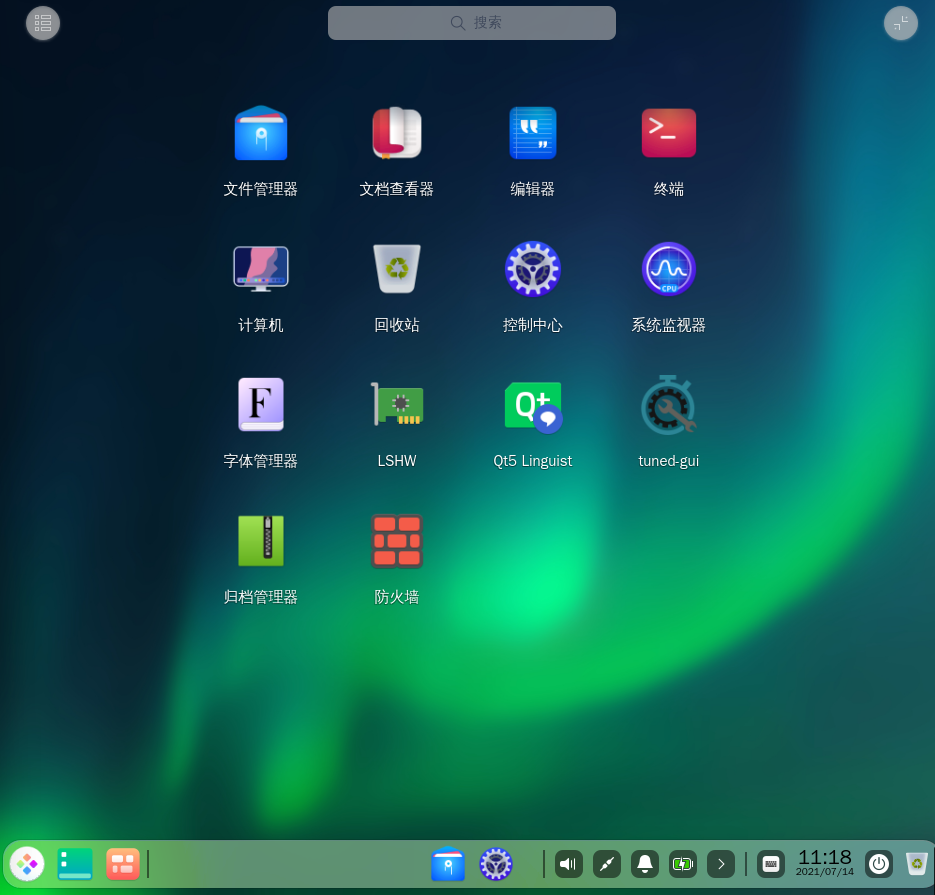Expand hidden tray icons with the chevron
This screenshot has height=895, width=935.
(721, 864)
